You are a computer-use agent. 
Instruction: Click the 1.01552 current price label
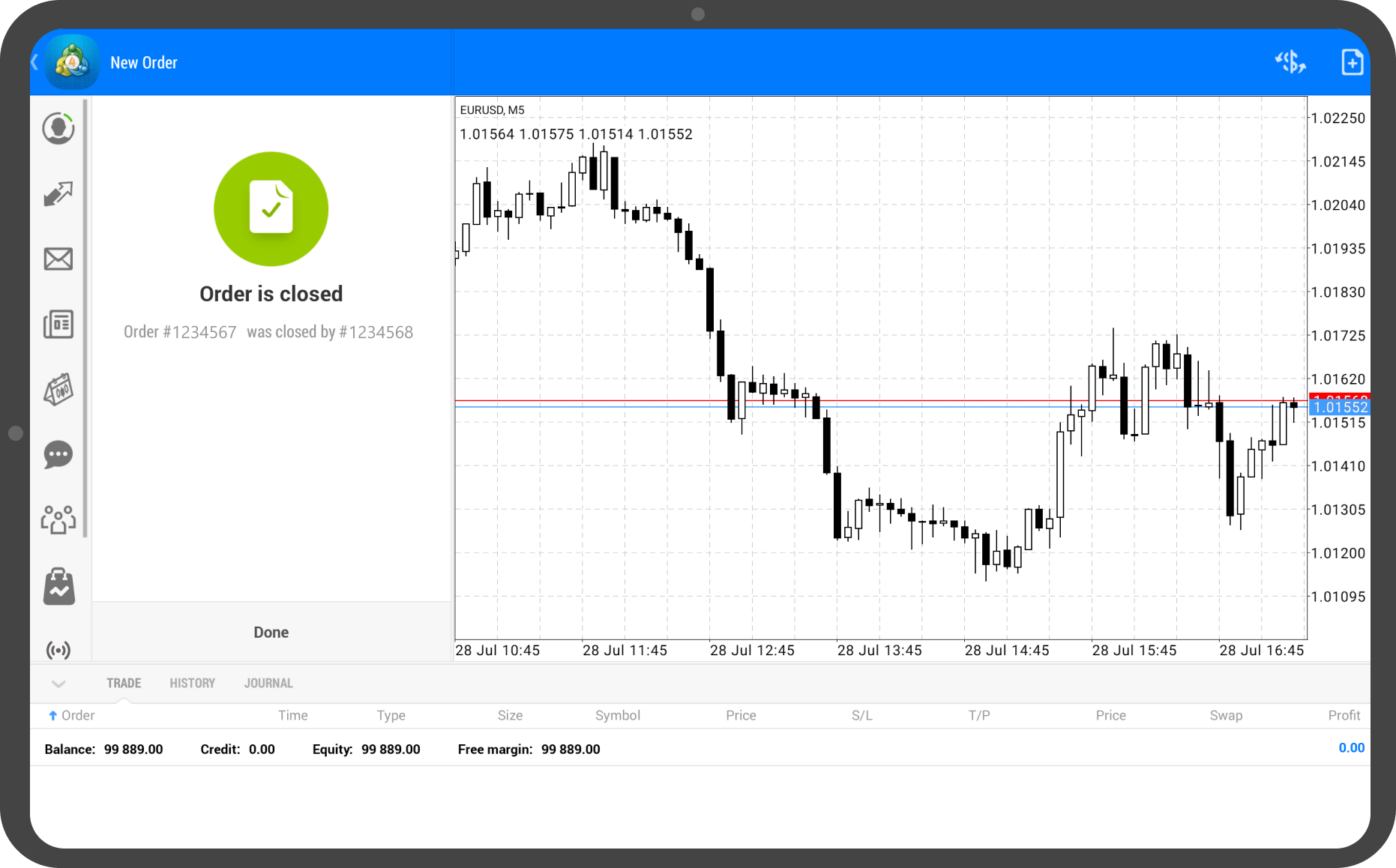[x=1340, y=408]
